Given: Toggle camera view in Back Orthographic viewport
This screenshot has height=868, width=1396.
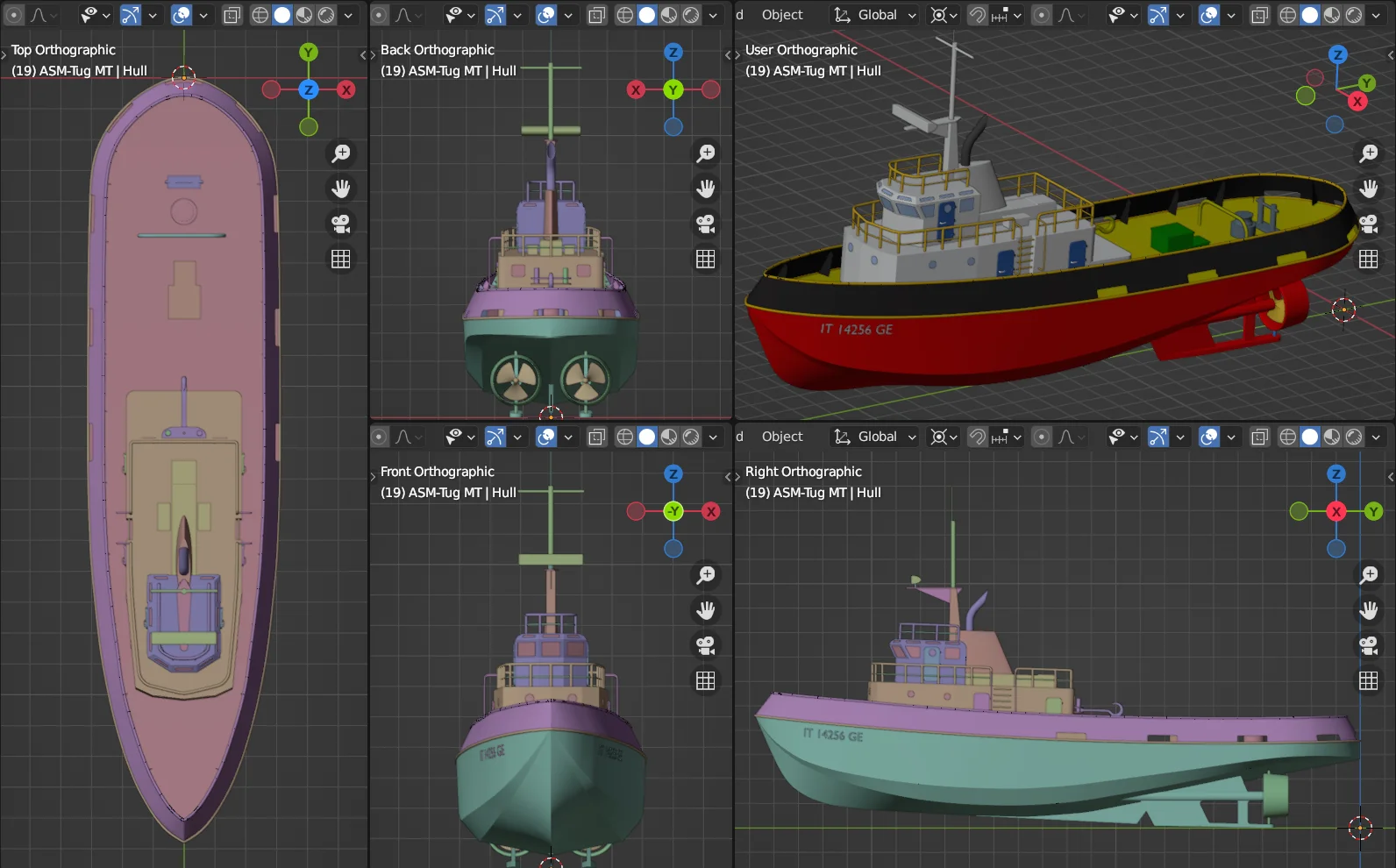Looking at the screenshot, I should 706,224.
